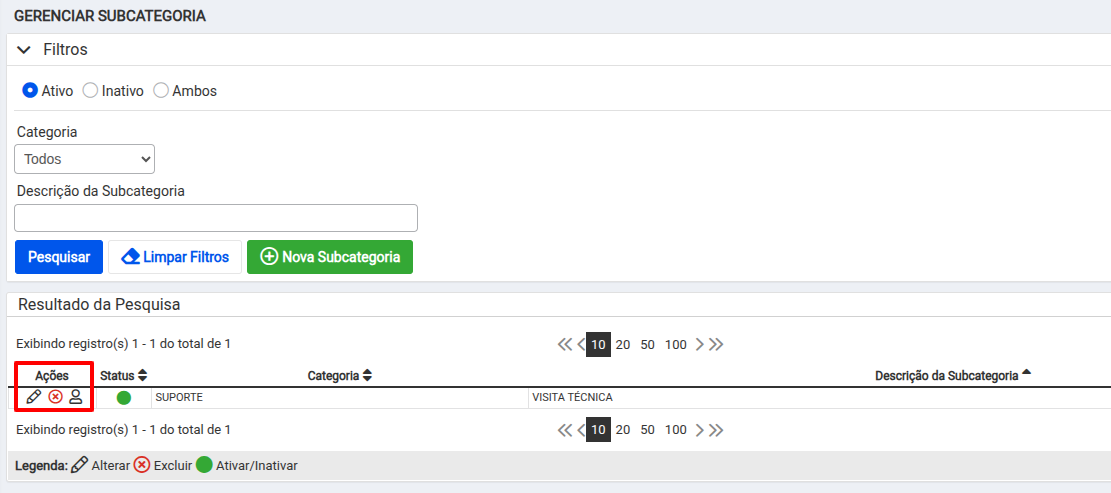Screen dimensions: 1111x493
Task: Click the pencil edit icon for SUPORTE row
Action: 33,397
